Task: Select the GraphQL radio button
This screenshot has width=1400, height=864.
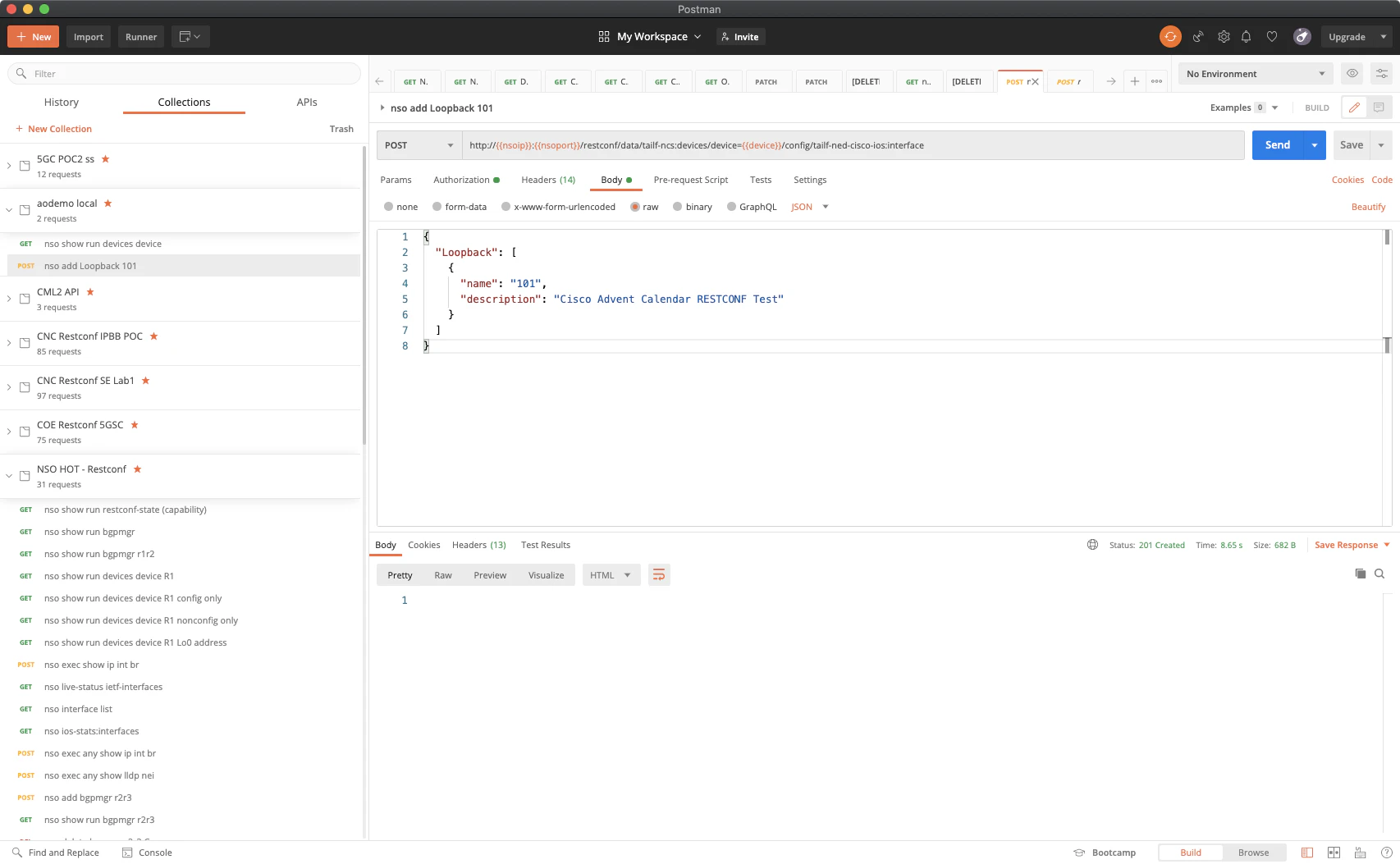Action: click(x=731, y=207)
